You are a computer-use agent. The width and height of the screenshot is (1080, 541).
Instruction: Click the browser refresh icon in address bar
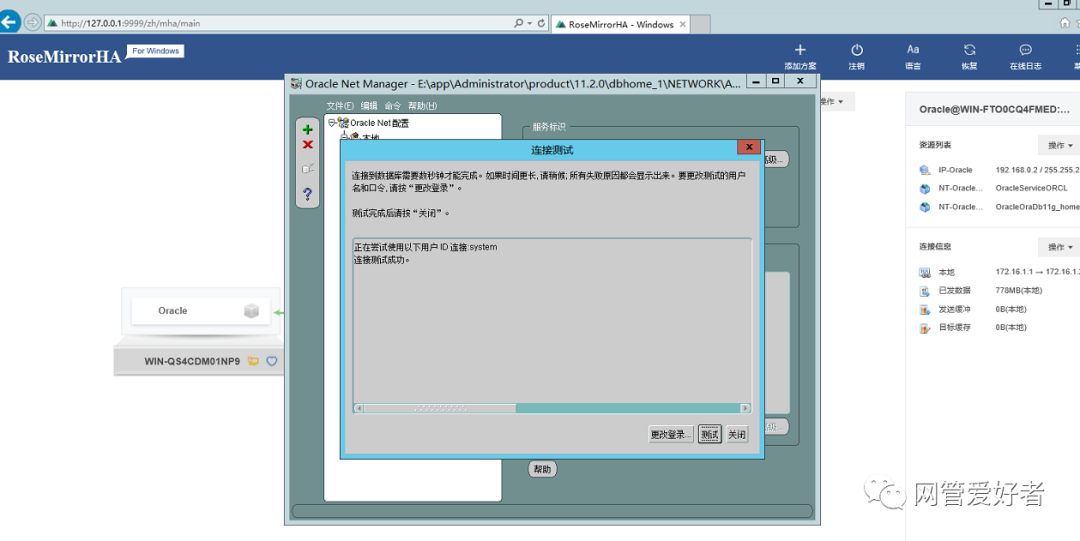coord(541,23)
